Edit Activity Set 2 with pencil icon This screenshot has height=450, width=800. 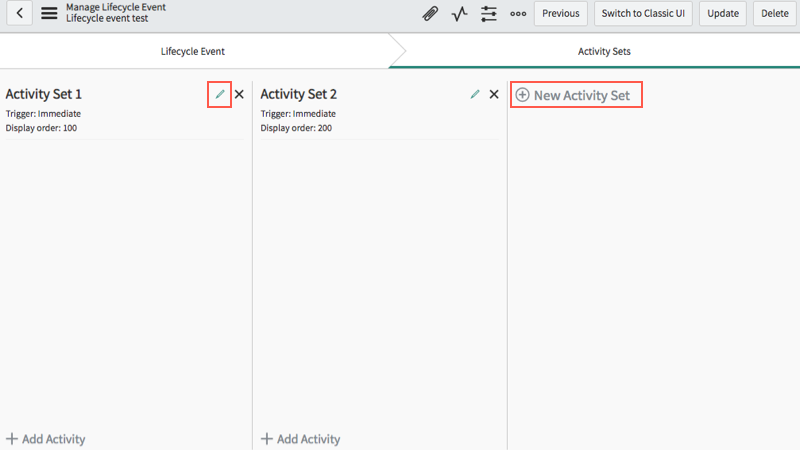click(474, 94)
